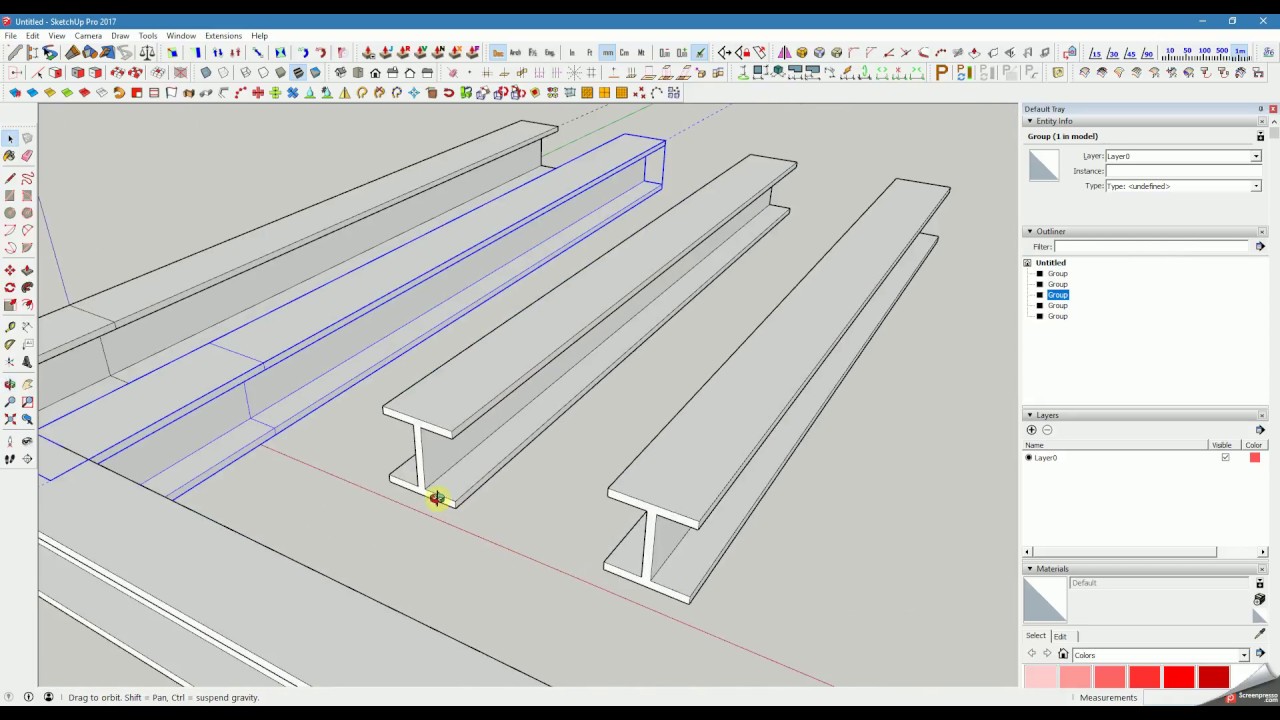Open the Layers details arrow menu
Screen dimensions: 1280x720
pos(1260,430)
